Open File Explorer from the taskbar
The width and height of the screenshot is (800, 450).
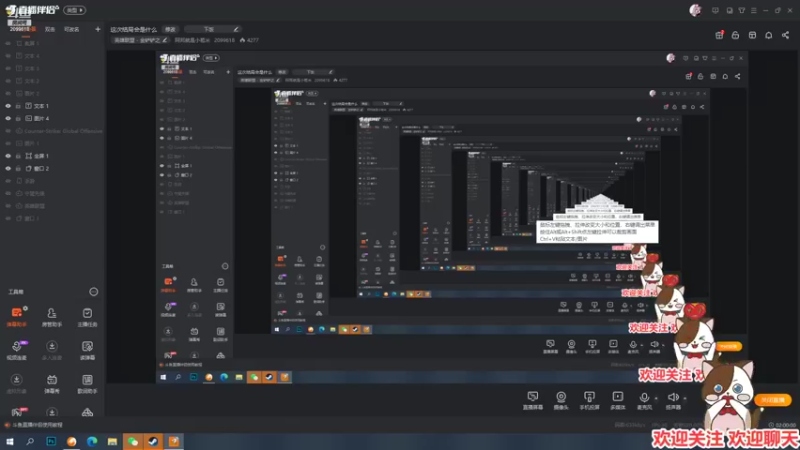112,441
